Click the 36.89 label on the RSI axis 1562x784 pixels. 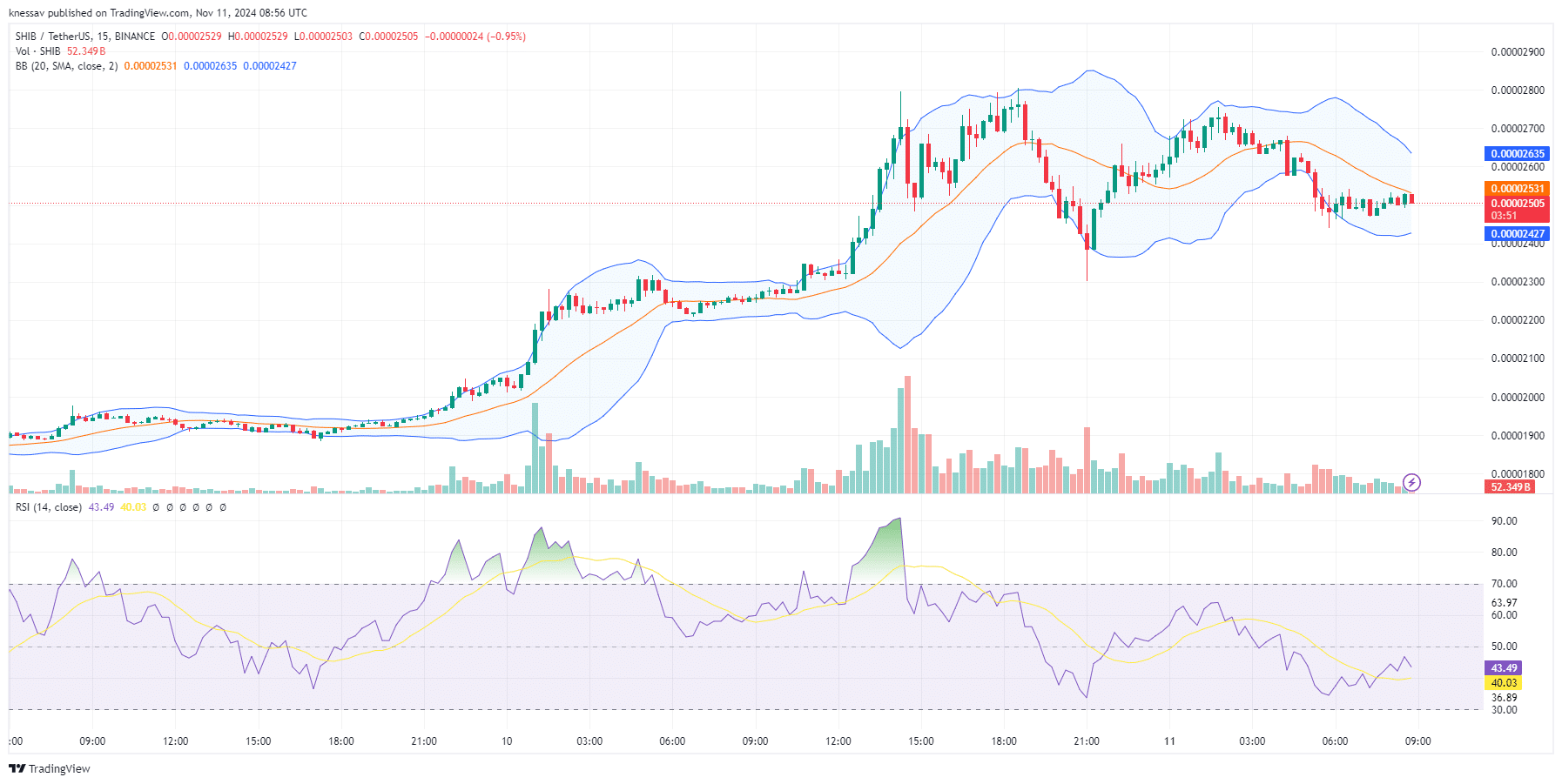pyautogui.click(x=1504, y=698)
